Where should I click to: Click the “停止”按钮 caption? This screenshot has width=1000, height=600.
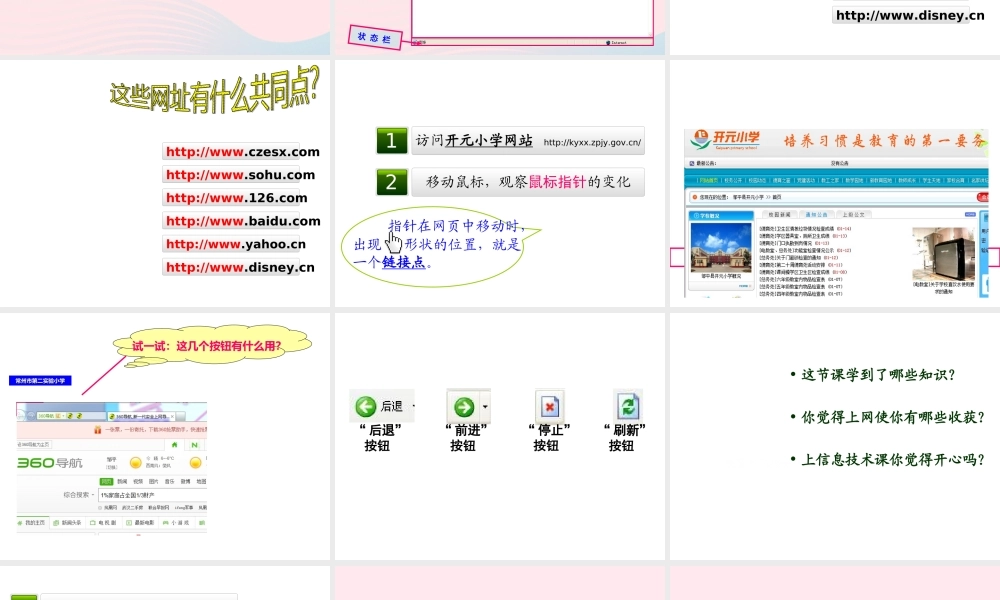point(549,438)
